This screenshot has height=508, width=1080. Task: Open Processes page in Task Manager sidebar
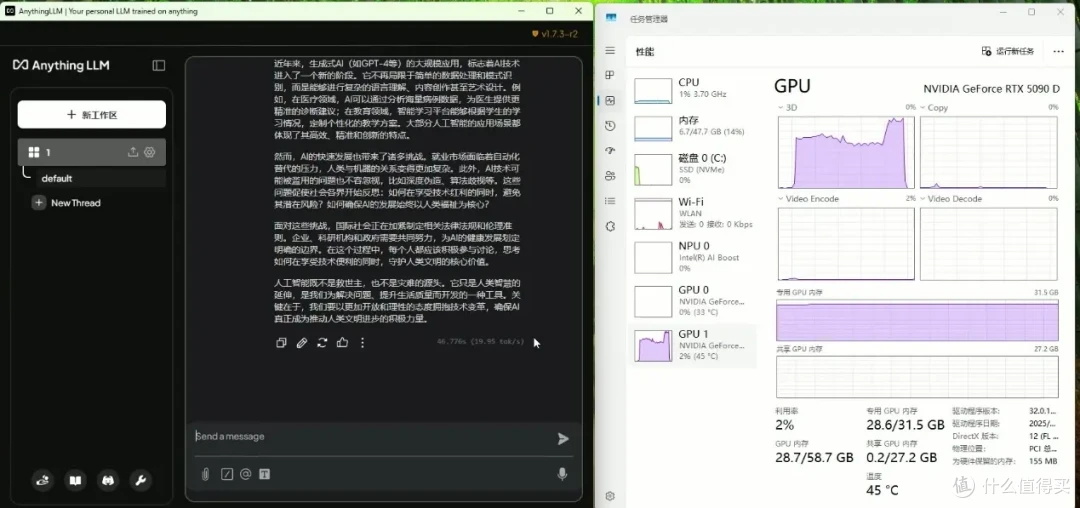tap(610, 75)
